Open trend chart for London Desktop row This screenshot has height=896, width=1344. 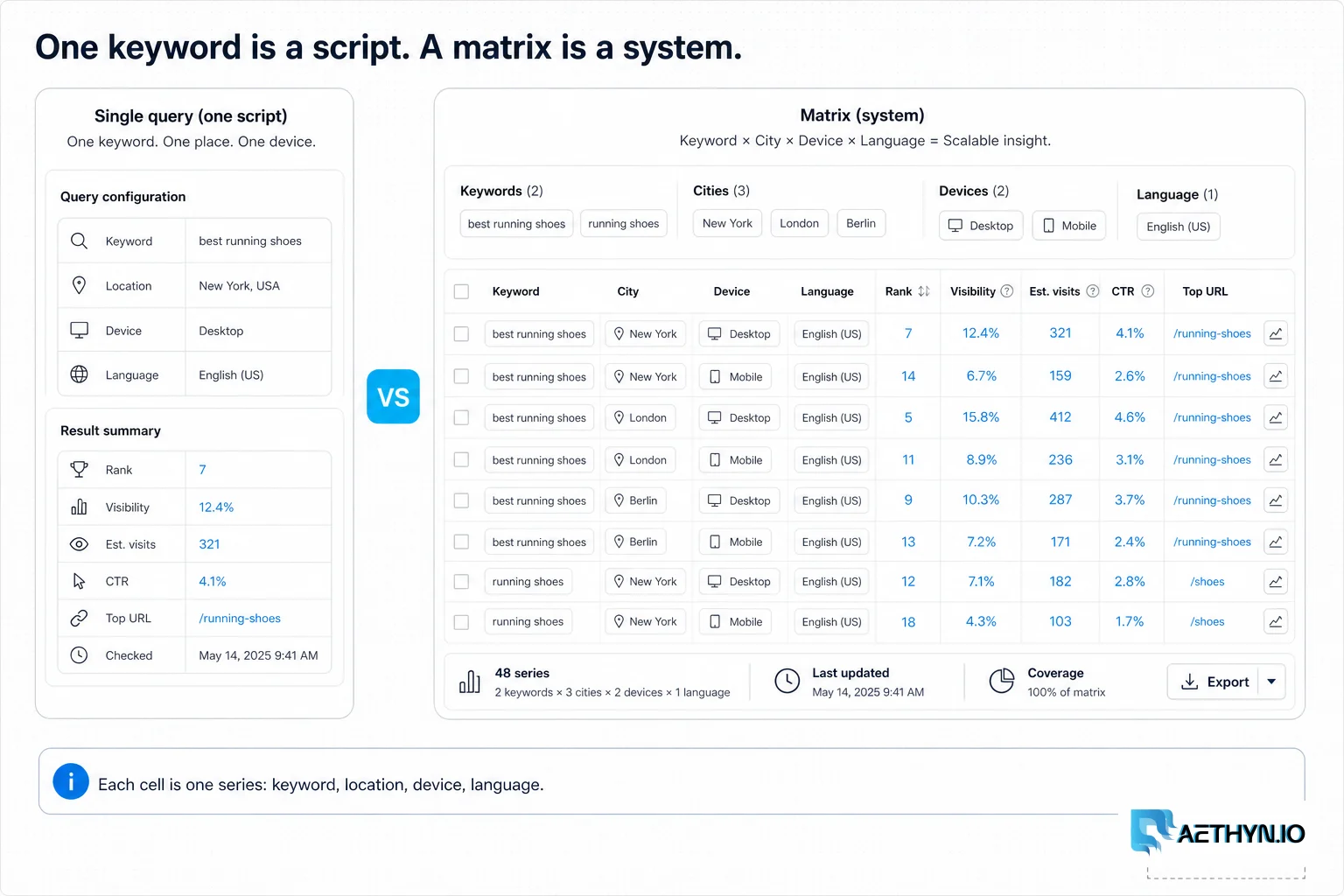click(x=1276, y=418)
